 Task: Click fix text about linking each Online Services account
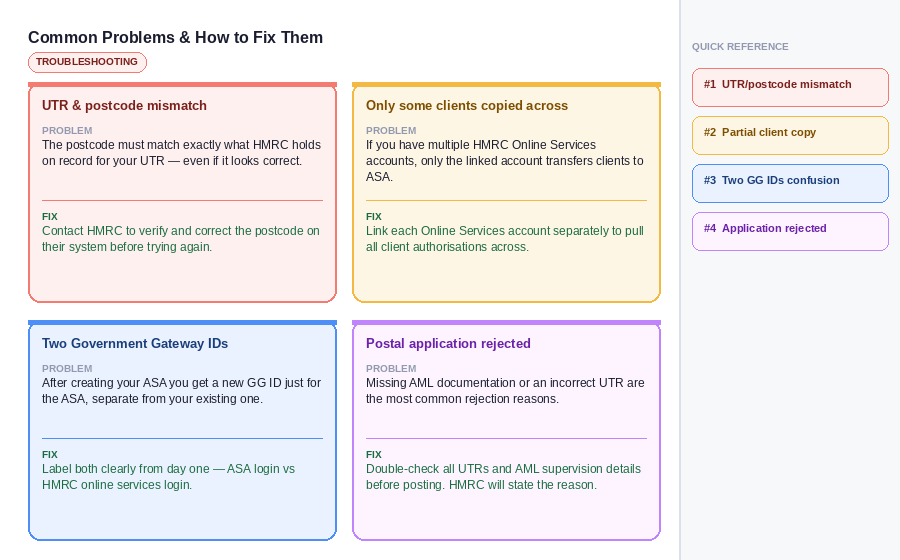[x=504, y=239]
